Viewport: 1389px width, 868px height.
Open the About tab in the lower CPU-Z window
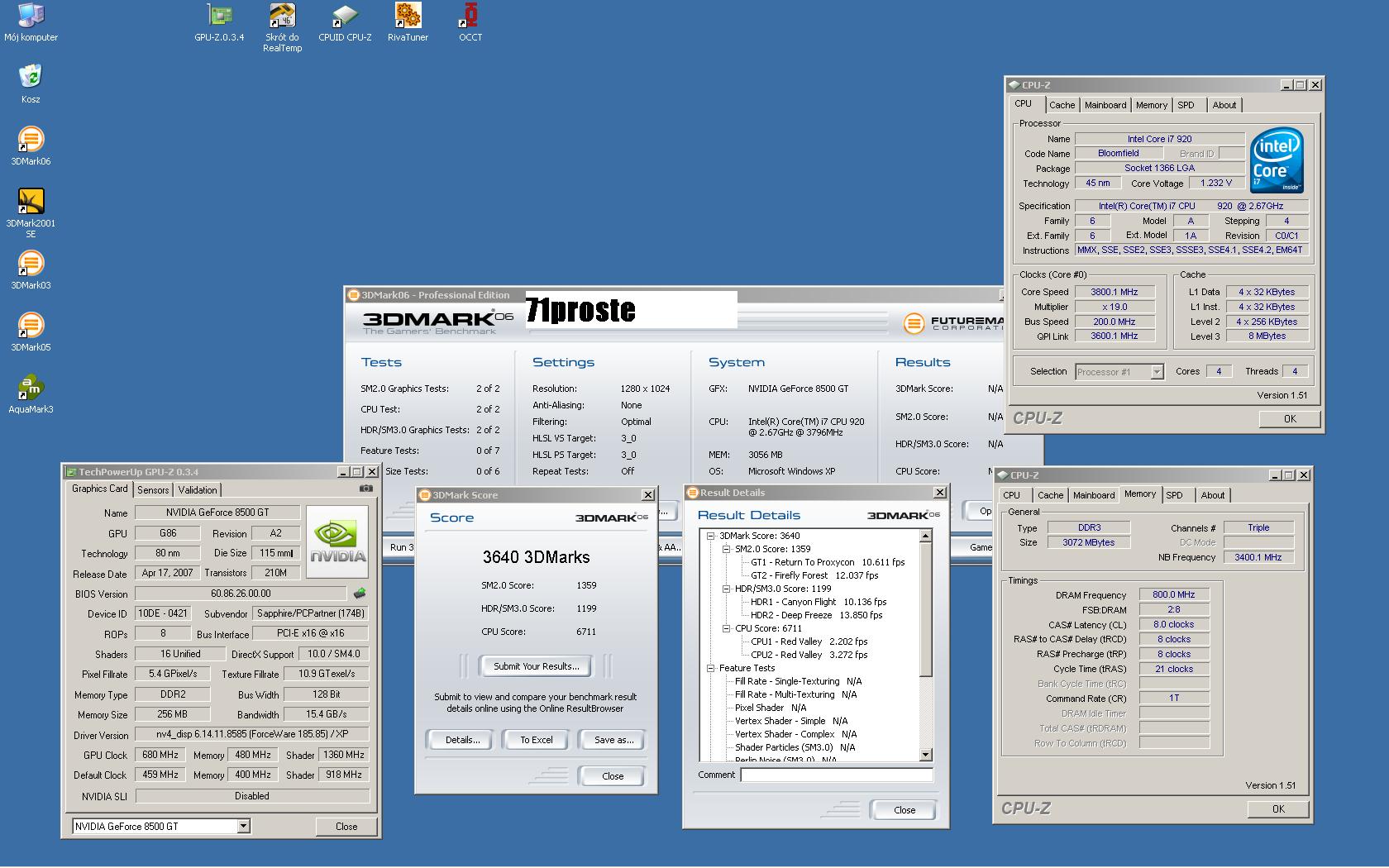click(x=1213, y=495)
